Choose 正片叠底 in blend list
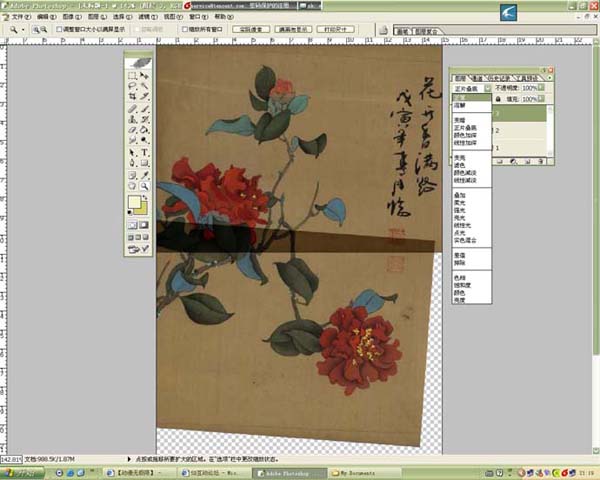The width and height of the screenshot is (600, 480). point(471,128)
